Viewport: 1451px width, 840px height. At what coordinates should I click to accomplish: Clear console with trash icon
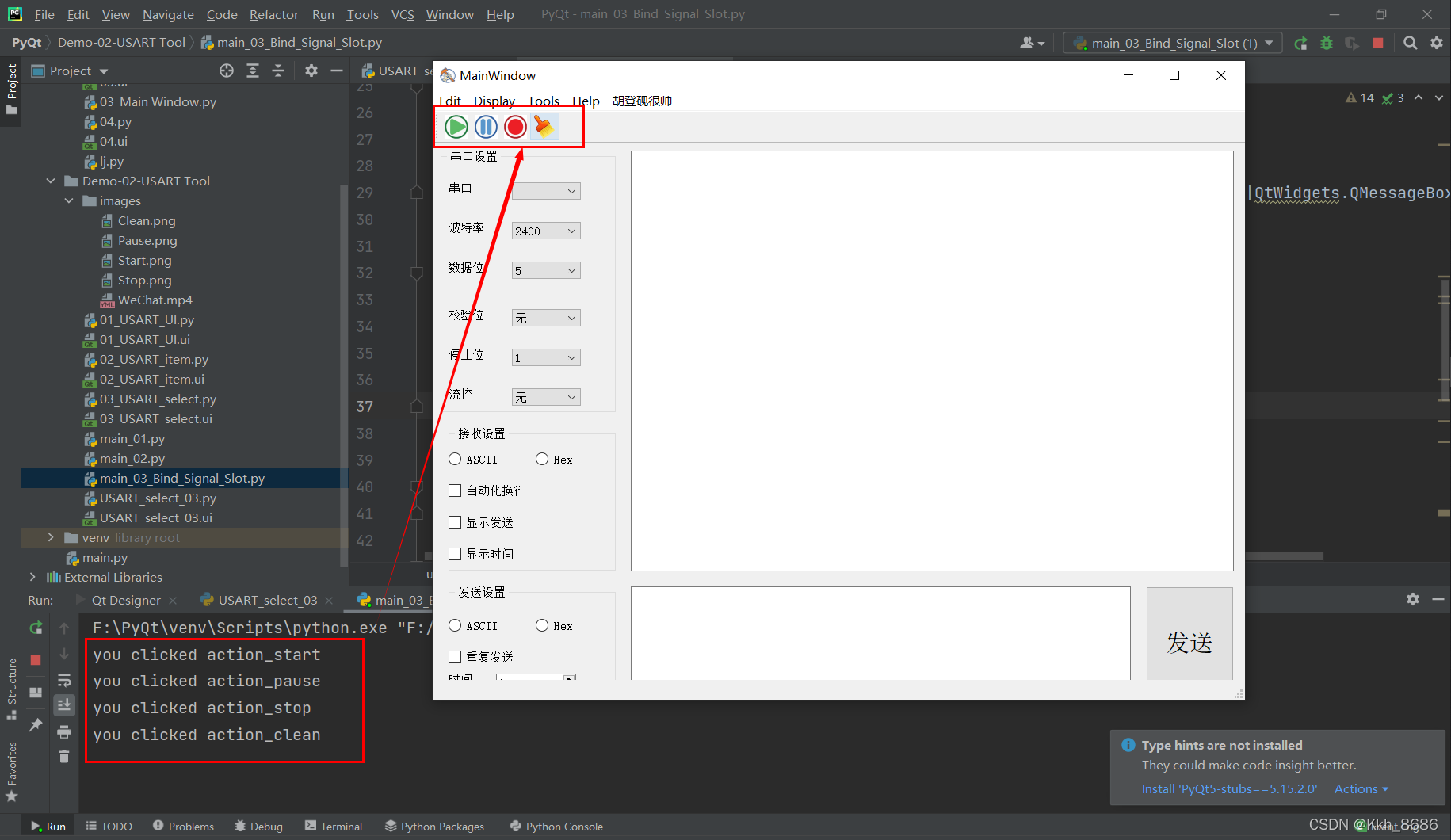pyautogui.click(x=64, y=757)
